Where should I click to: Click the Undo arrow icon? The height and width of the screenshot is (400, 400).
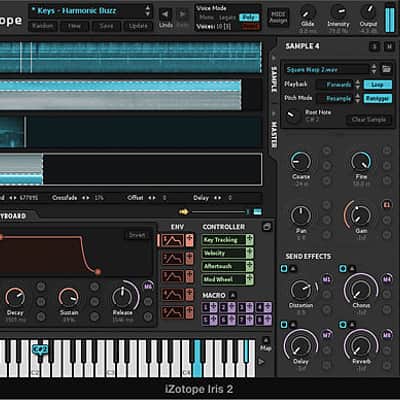(x=165, y=15)
